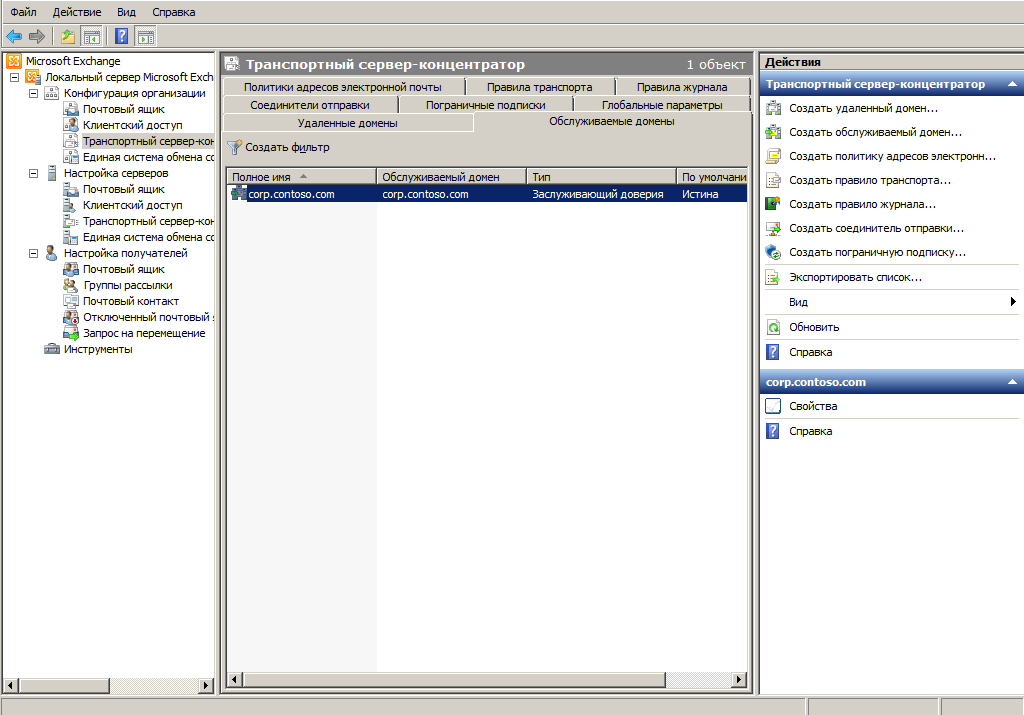Click the Создать соединитель отправки icon

point(773,228)
